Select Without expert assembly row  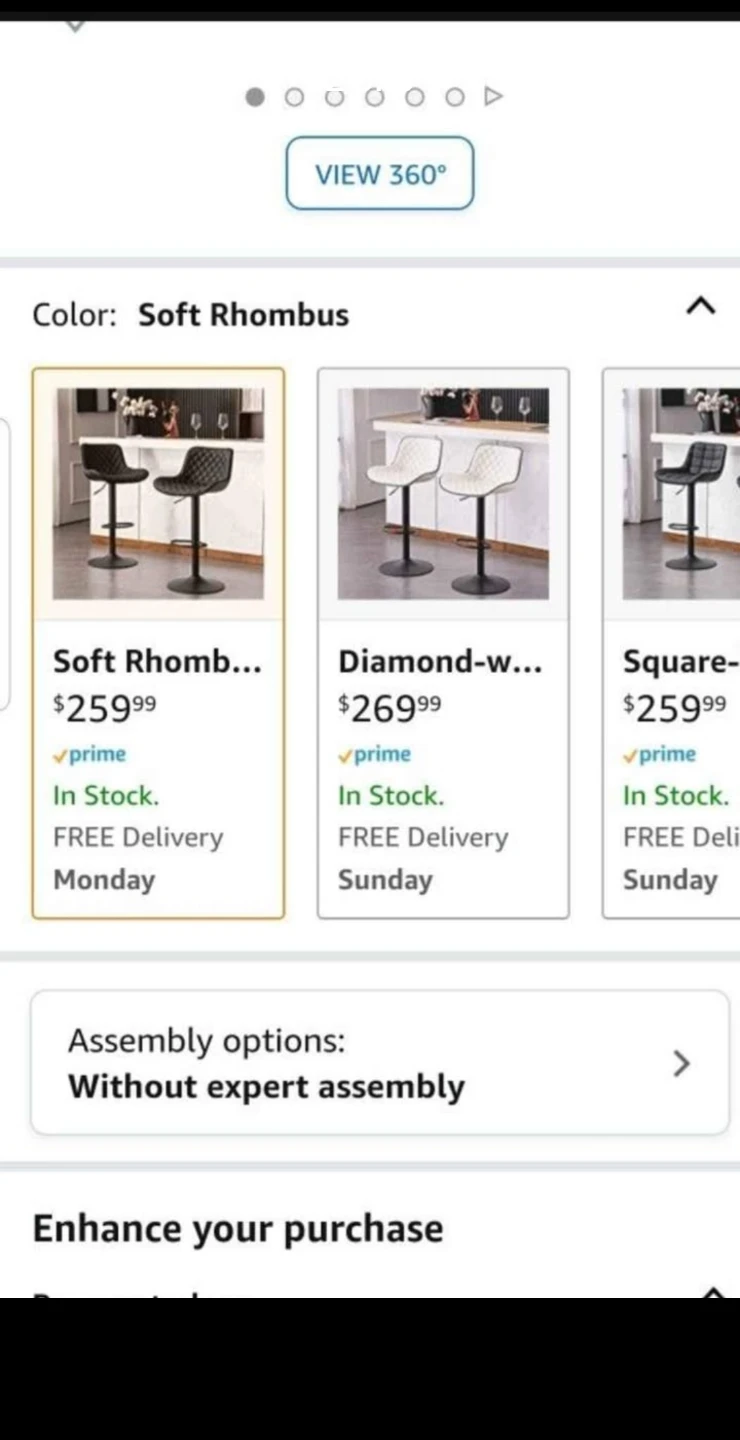[x=380, y=1062]
